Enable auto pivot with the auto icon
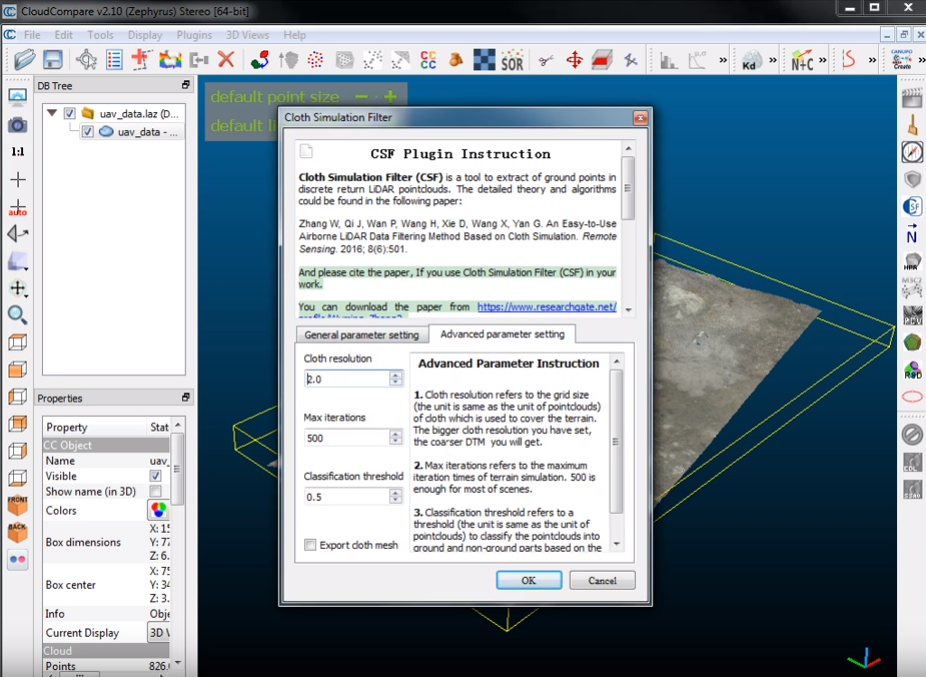The height and width of the screenshot is (677, 926). click(x=17, y=207)
